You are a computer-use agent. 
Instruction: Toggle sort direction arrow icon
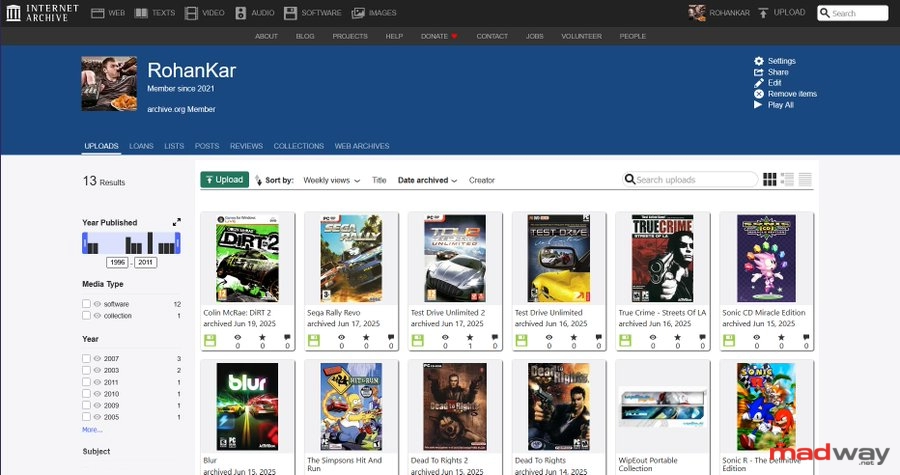point(258,180)
